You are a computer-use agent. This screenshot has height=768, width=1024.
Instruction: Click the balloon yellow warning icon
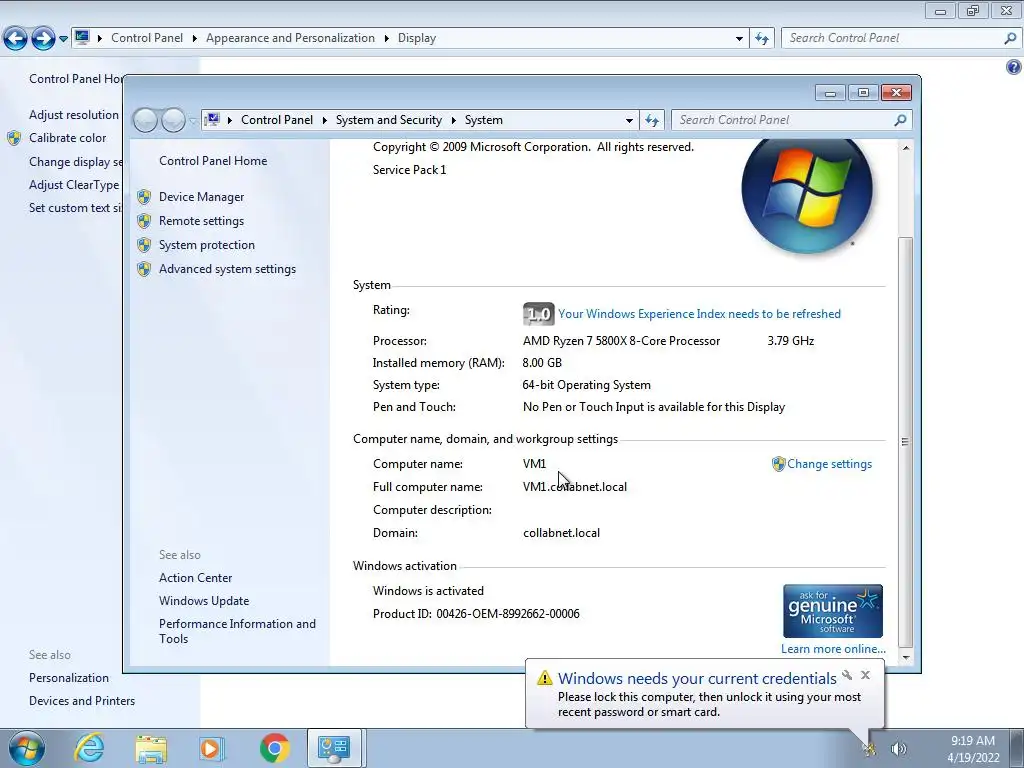tap(545, 679)
